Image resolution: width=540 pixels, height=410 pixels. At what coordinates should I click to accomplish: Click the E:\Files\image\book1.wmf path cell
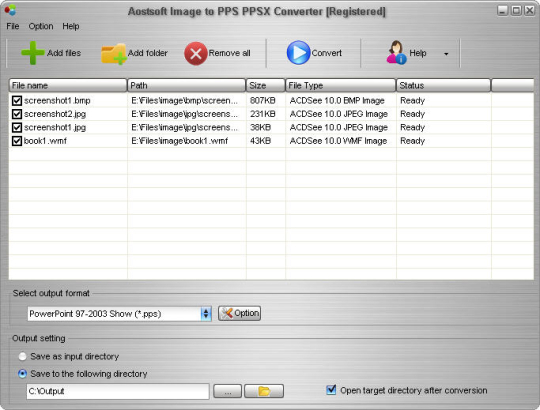pos(179,141)
